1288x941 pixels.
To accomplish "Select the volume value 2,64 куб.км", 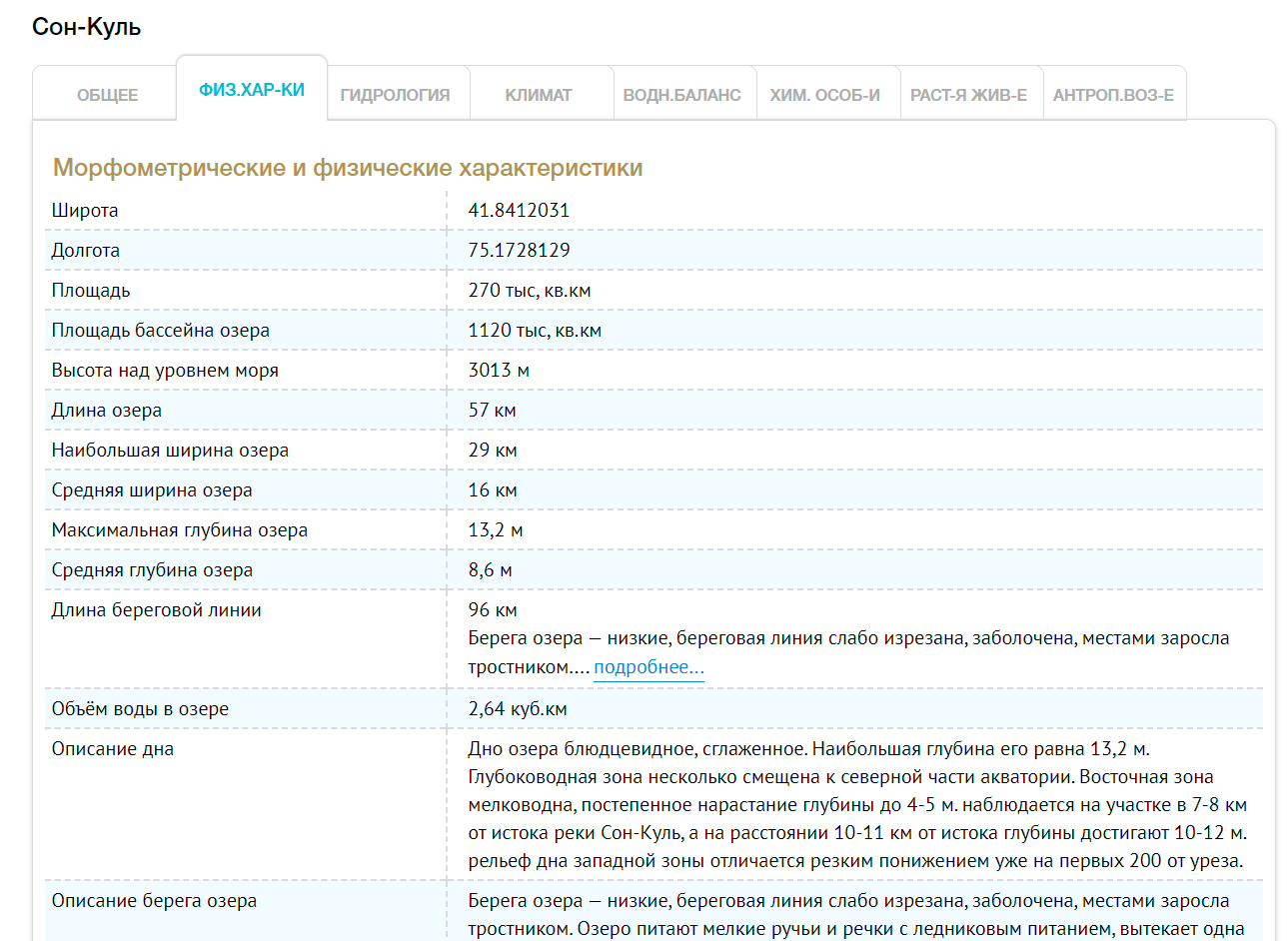I will (518, 709).
